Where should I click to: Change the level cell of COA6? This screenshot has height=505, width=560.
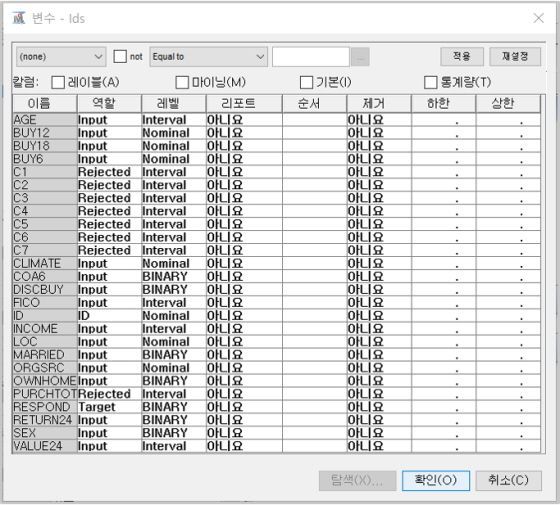coord(174,276)
